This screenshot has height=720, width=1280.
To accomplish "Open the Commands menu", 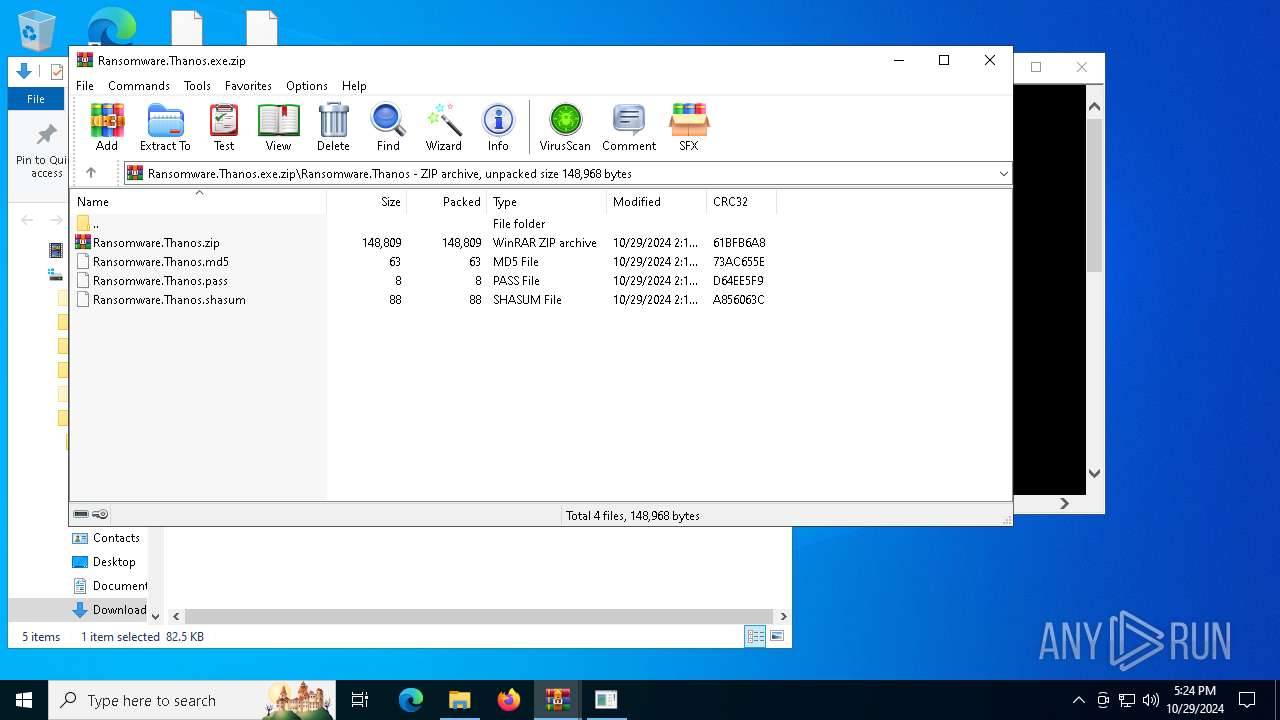I will 139,86.
